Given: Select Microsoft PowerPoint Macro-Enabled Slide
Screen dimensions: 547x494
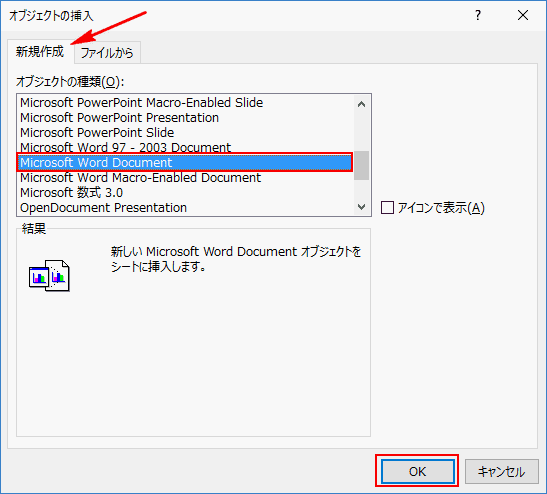Looking at the screenshot, I should pyautogui.click(x=142, y=103).
